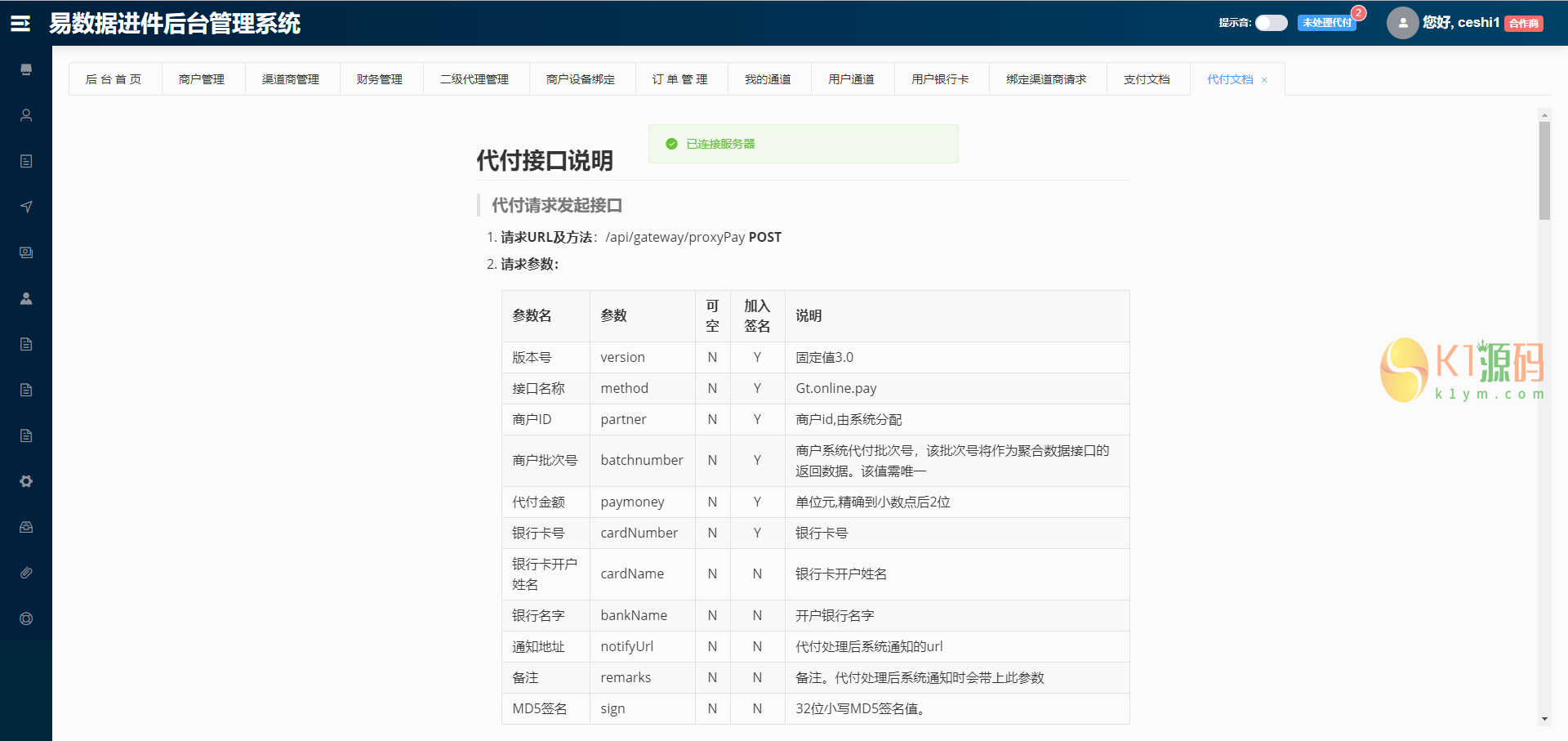Go to the 后台首页 tab
This screenshot has width=1568, height=741.
(x=114, y=79)
